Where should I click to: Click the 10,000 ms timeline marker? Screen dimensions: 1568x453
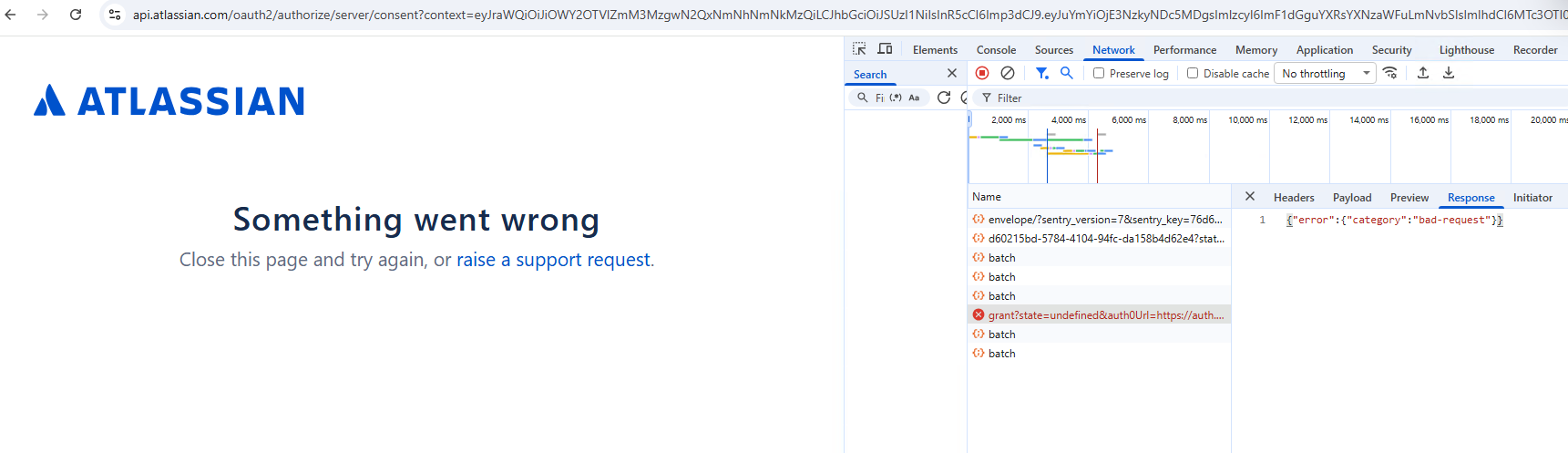point(1247,120)
